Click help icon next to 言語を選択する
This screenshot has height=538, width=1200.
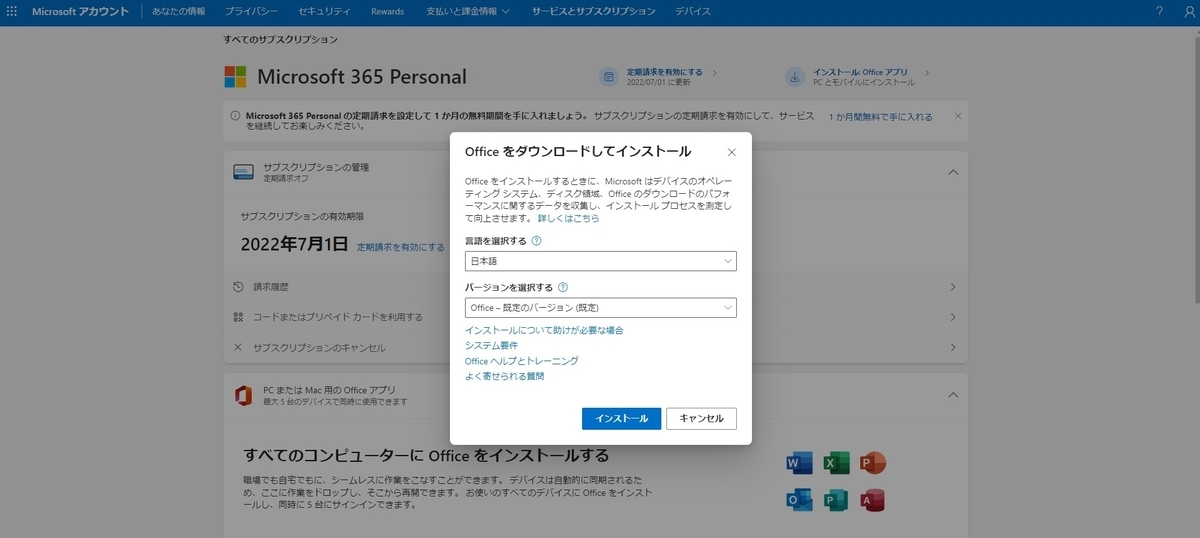coord(537,241)
